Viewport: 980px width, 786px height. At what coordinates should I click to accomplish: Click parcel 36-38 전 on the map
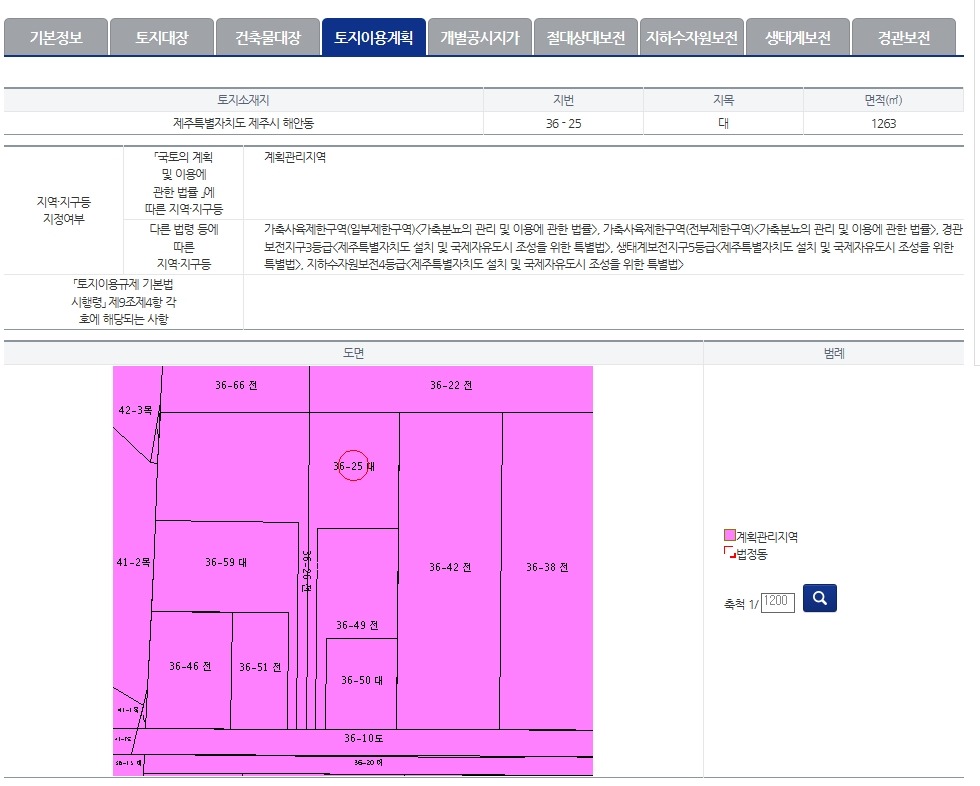click(x=547, y=567)
